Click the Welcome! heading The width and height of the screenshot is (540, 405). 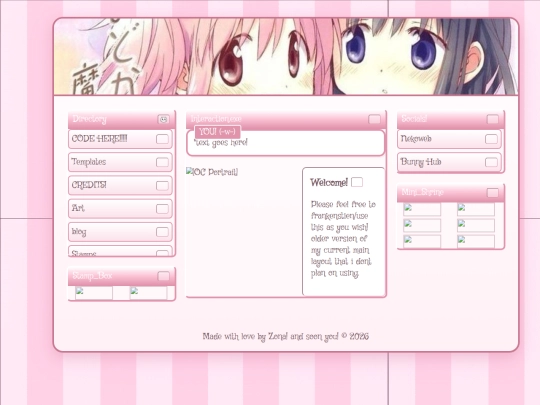click(x=329, y=183)
